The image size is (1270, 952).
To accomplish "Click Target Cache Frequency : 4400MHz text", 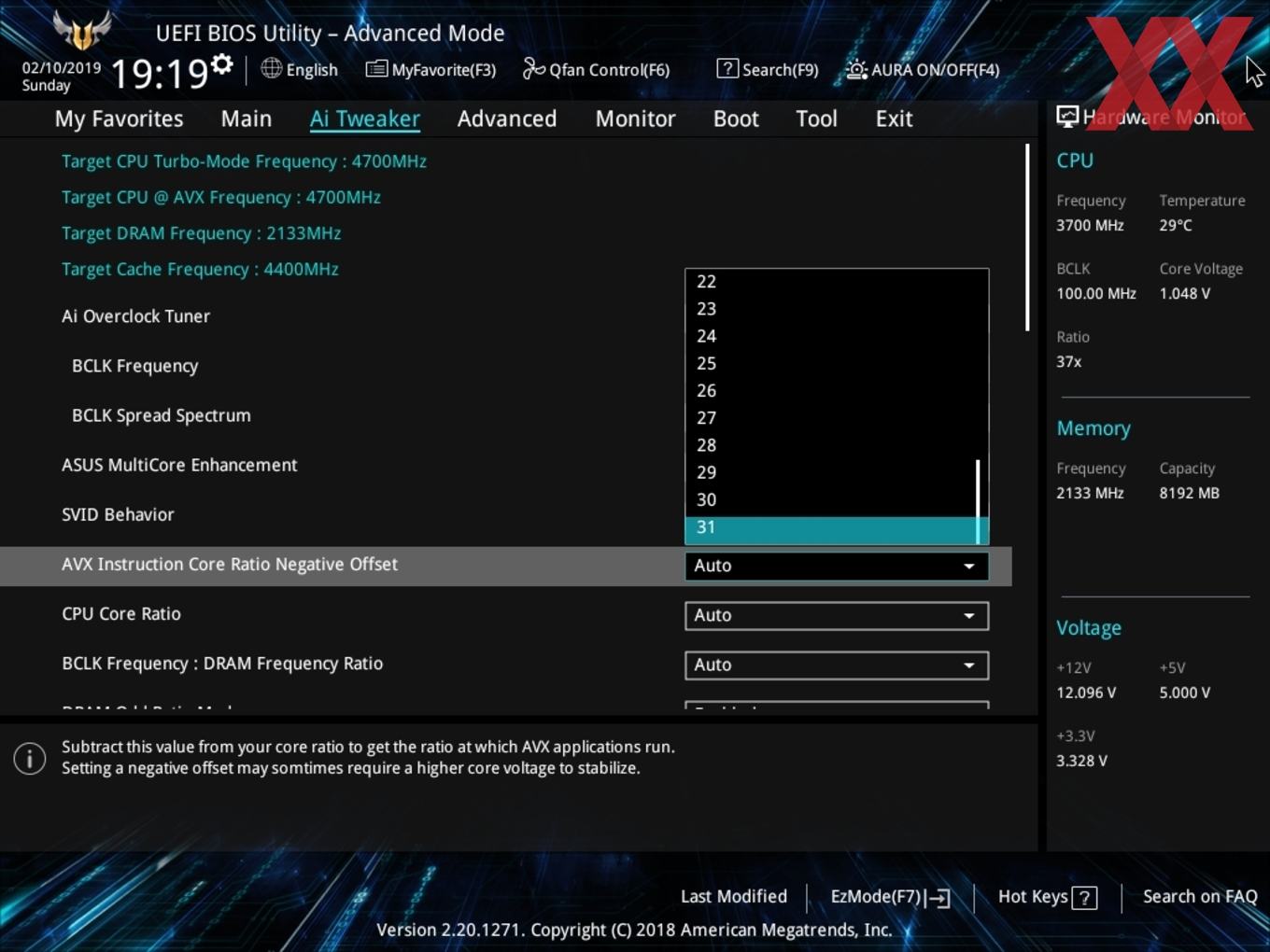I will pyautogui.click(x=200, y=269).
